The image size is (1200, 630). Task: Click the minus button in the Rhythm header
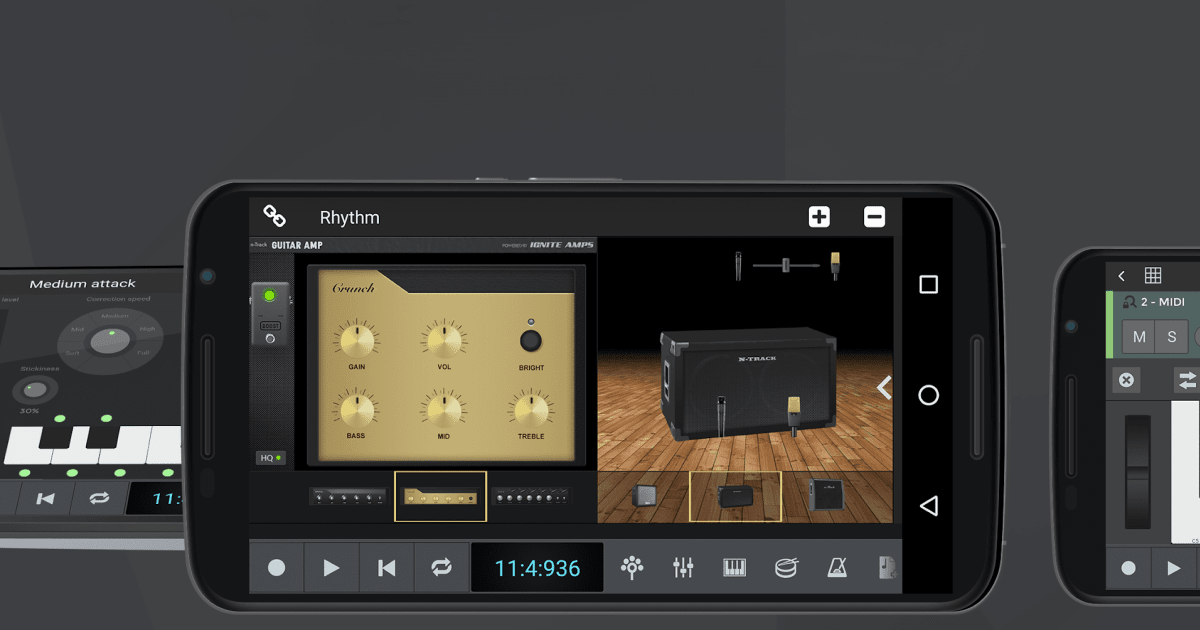click(874, 216)
